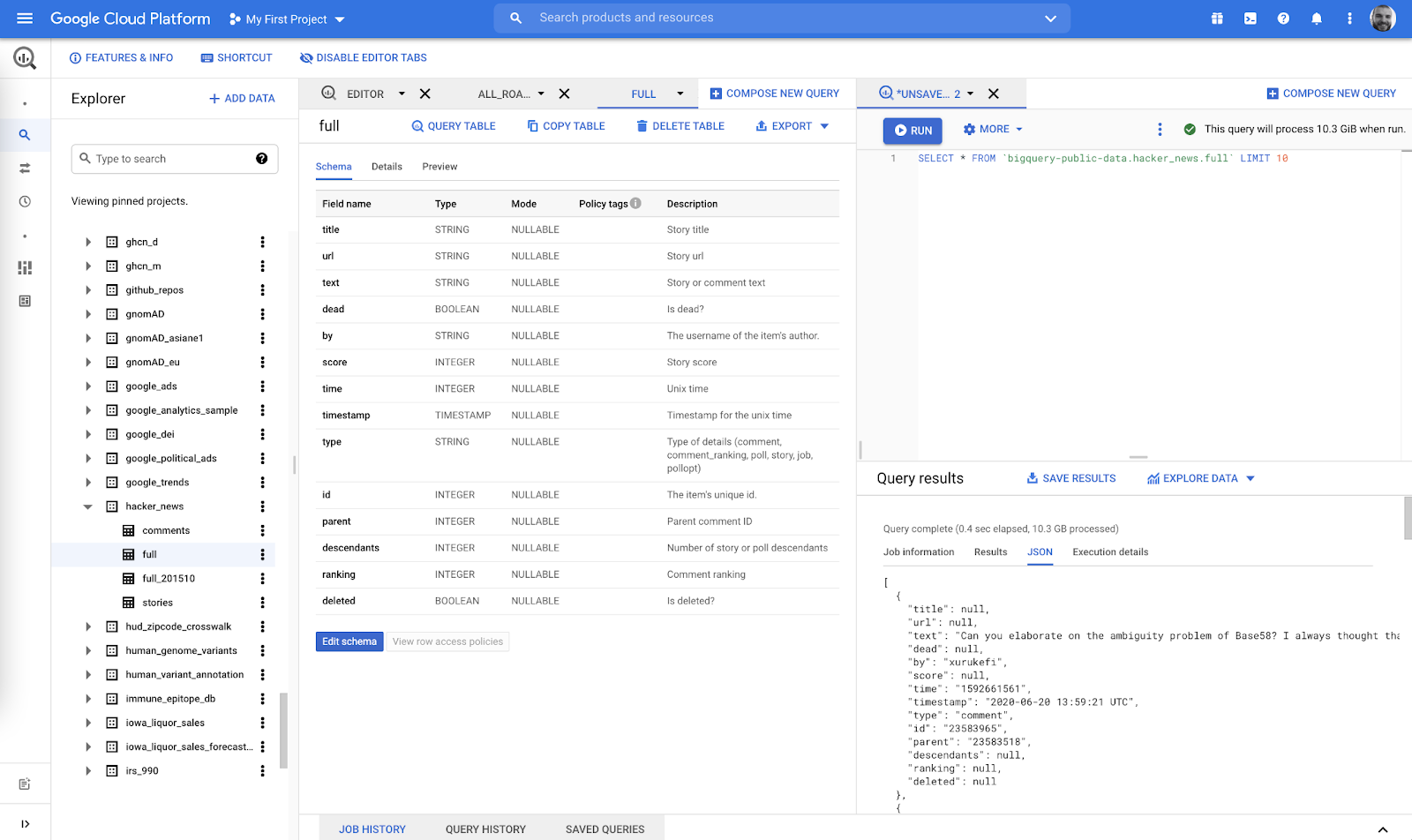The image size is (1412, 840).
Task: Expand the ghcn_d dataset
Action: [x=88, y=242]
